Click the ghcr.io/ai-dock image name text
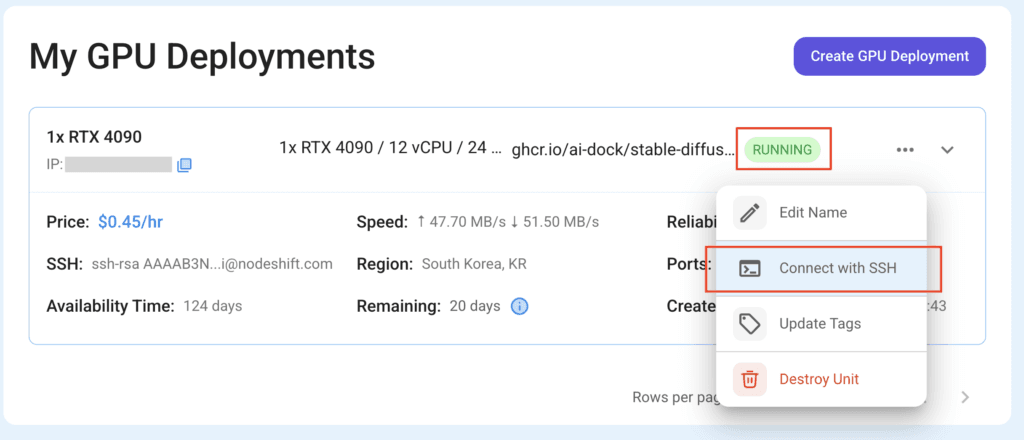The image size is (1024, 440). (x=623, y=149)
